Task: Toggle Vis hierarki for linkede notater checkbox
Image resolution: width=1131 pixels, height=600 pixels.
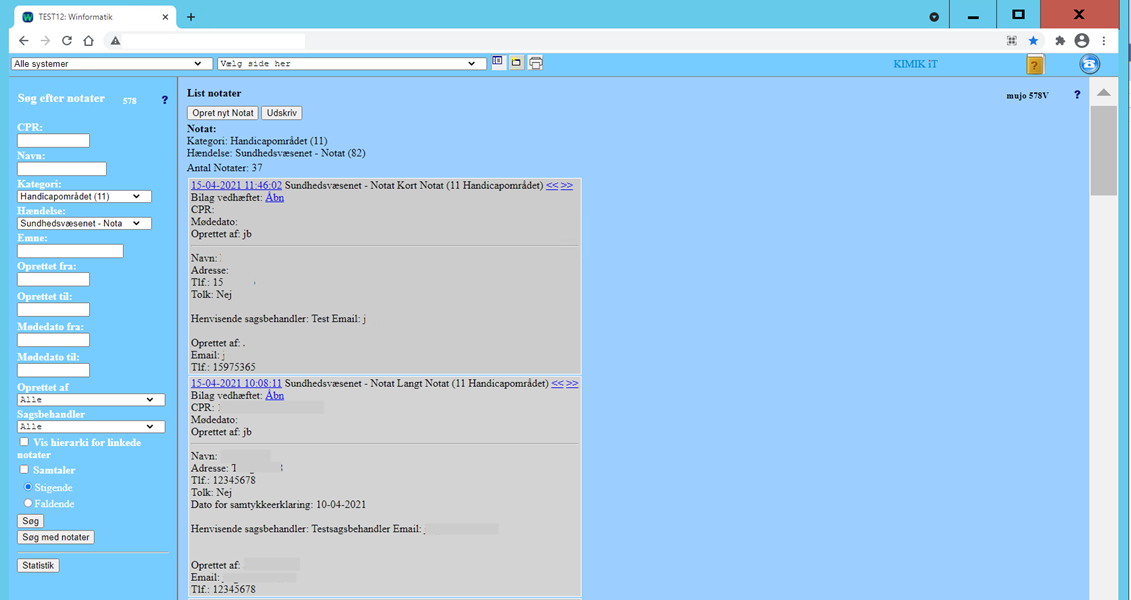Action: [25, 442]
